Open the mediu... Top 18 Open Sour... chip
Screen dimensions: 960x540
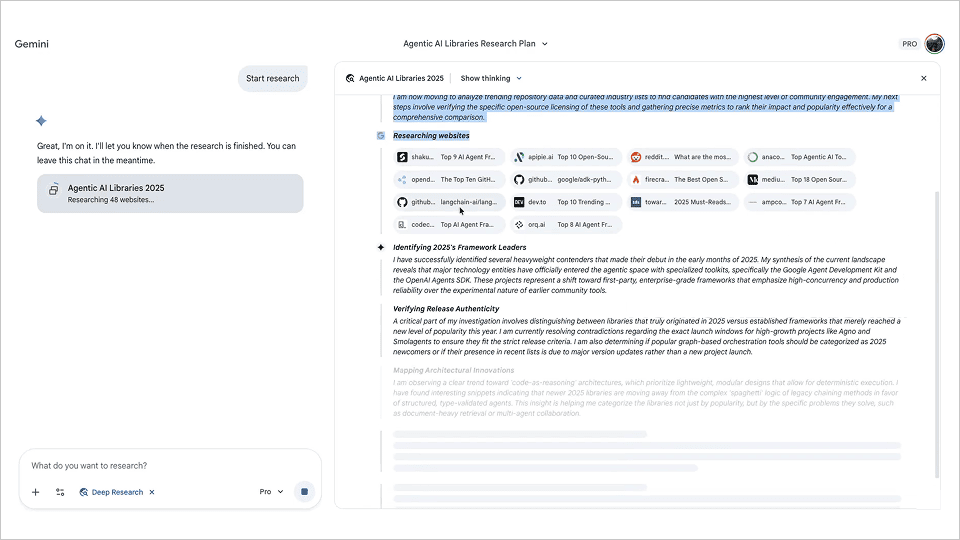pyautogui.click(x=800, y=180)
